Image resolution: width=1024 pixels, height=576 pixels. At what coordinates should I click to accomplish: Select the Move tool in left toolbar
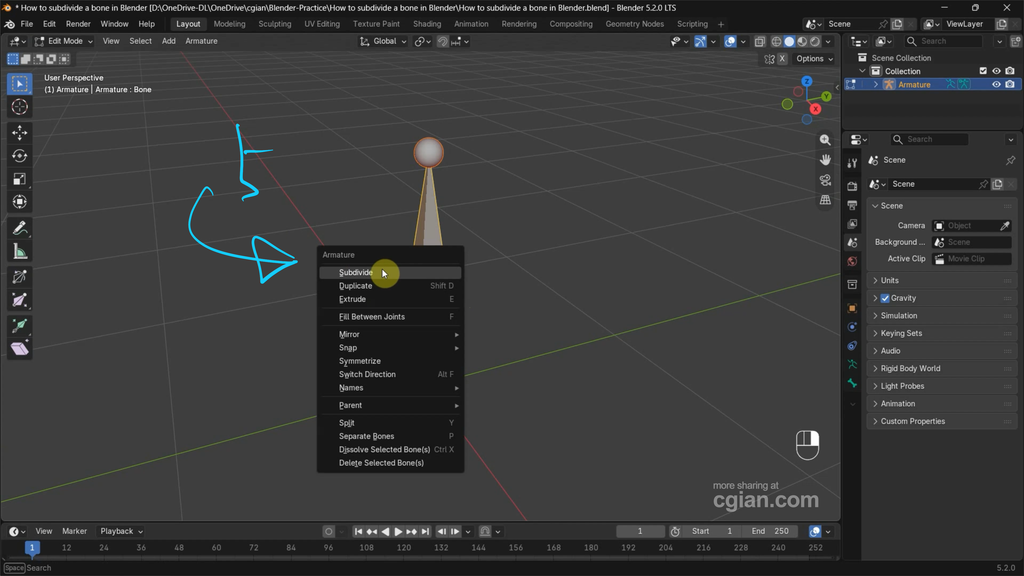pos(20,133)
